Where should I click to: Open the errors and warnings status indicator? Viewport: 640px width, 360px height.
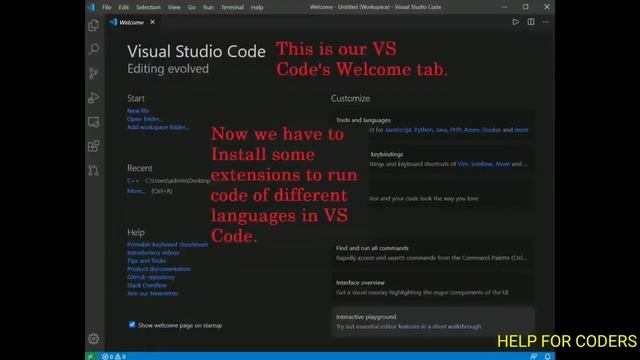click(x=114, y=356)
